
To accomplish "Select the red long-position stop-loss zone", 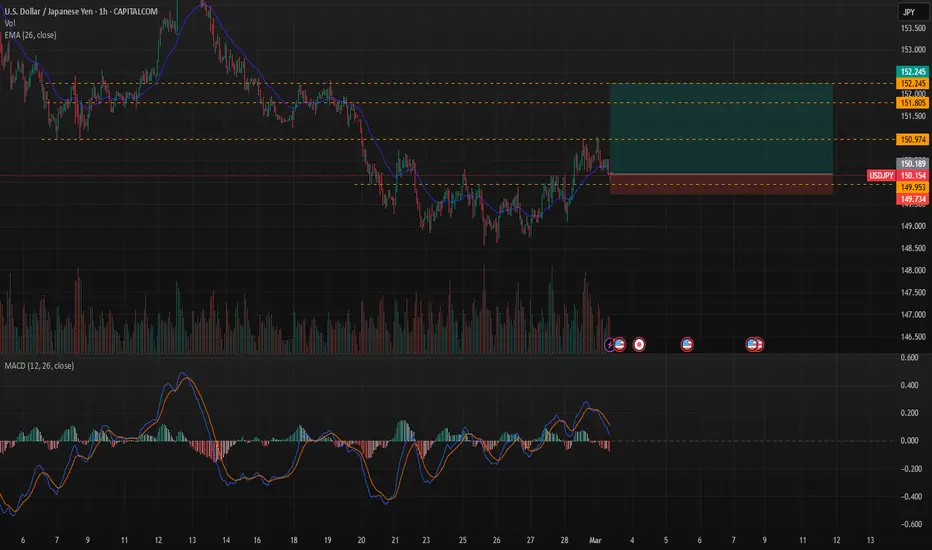I will point(721,184).
